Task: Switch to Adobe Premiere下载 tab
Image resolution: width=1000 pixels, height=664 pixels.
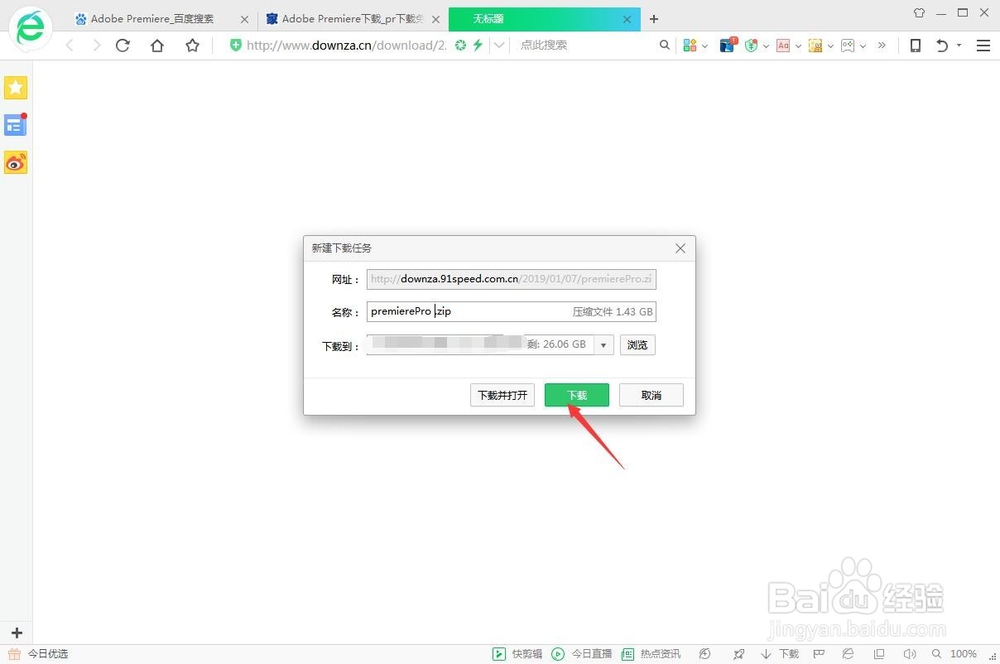Action: [x=353, y=19]
